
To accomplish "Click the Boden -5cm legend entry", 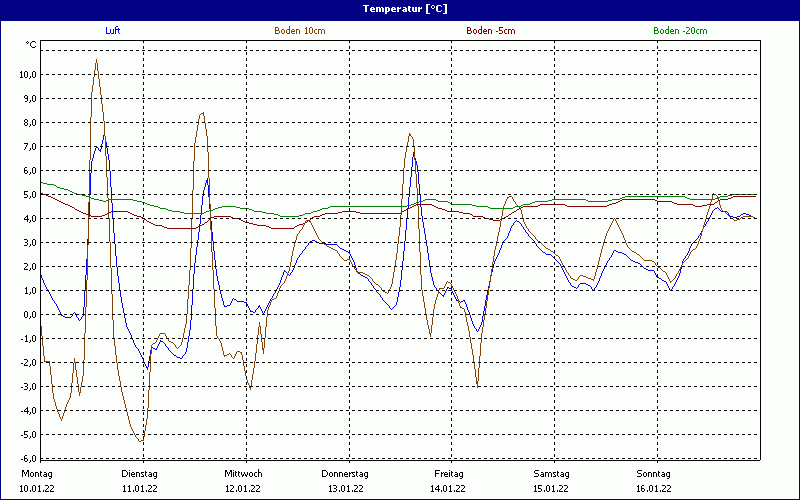I will coord(490,31).
